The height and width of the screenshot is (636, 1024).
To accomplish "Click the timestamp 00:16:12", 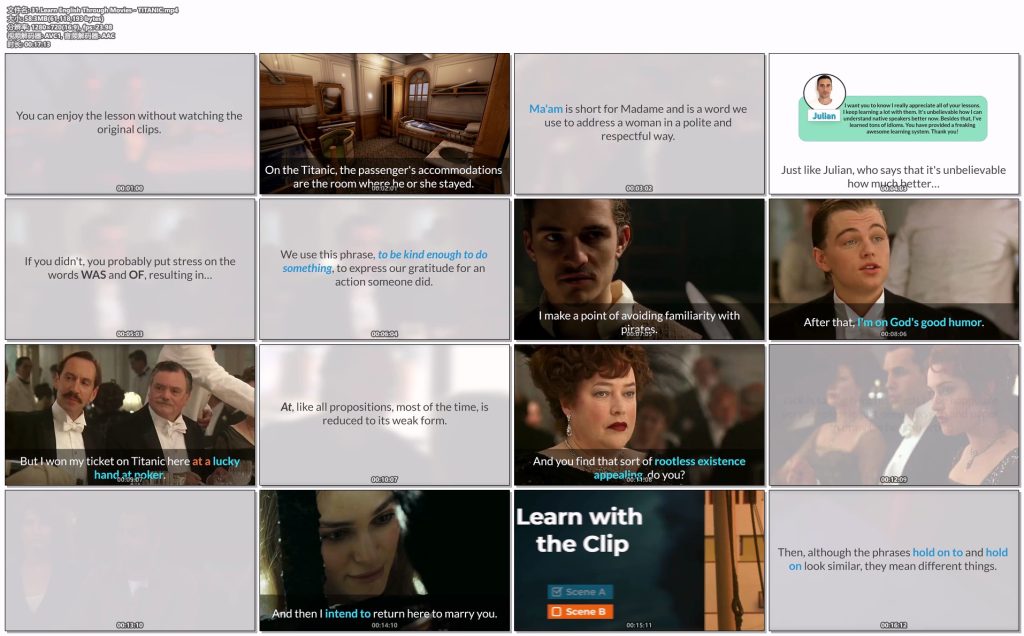I will pyautogui.click(x=893, y=625).
